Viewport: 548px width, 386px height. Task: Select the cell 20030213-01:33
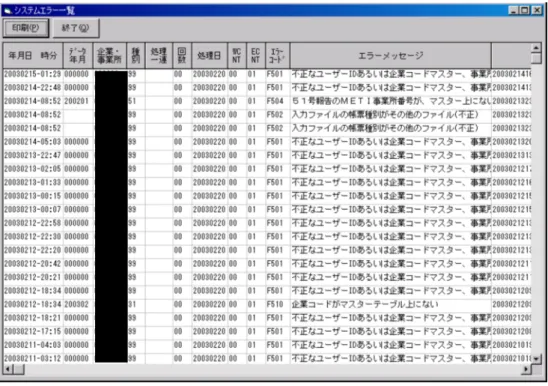point(33,183)
